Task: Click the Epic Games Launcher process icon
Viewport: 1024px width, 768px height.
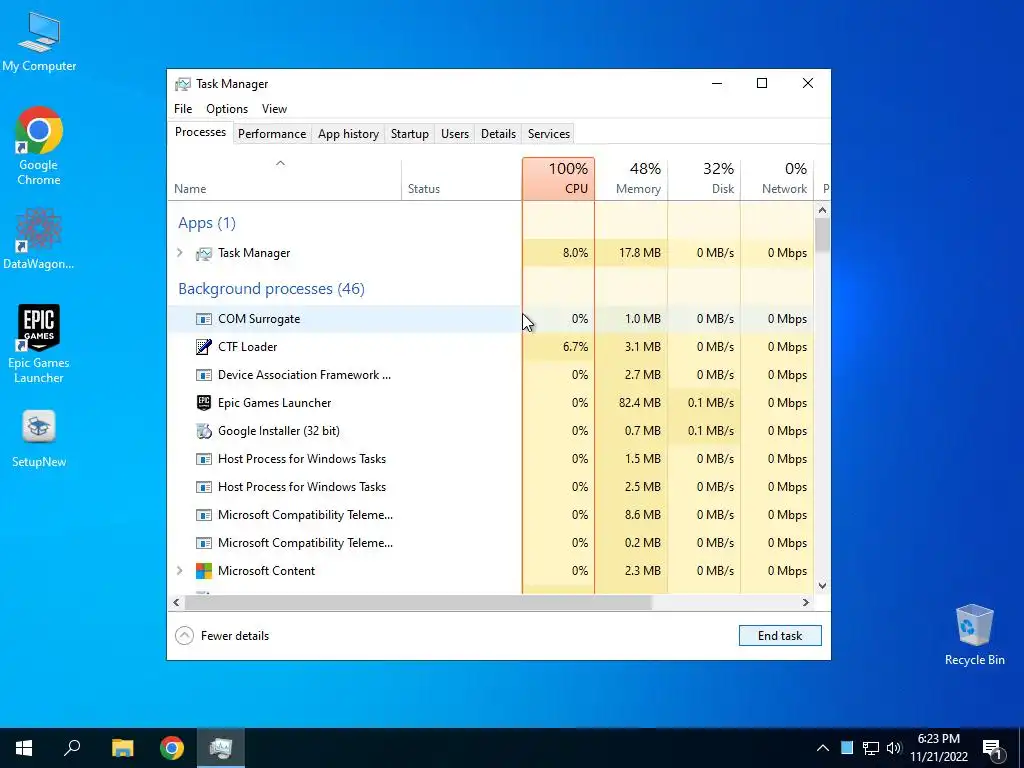Action: [204, 403]
